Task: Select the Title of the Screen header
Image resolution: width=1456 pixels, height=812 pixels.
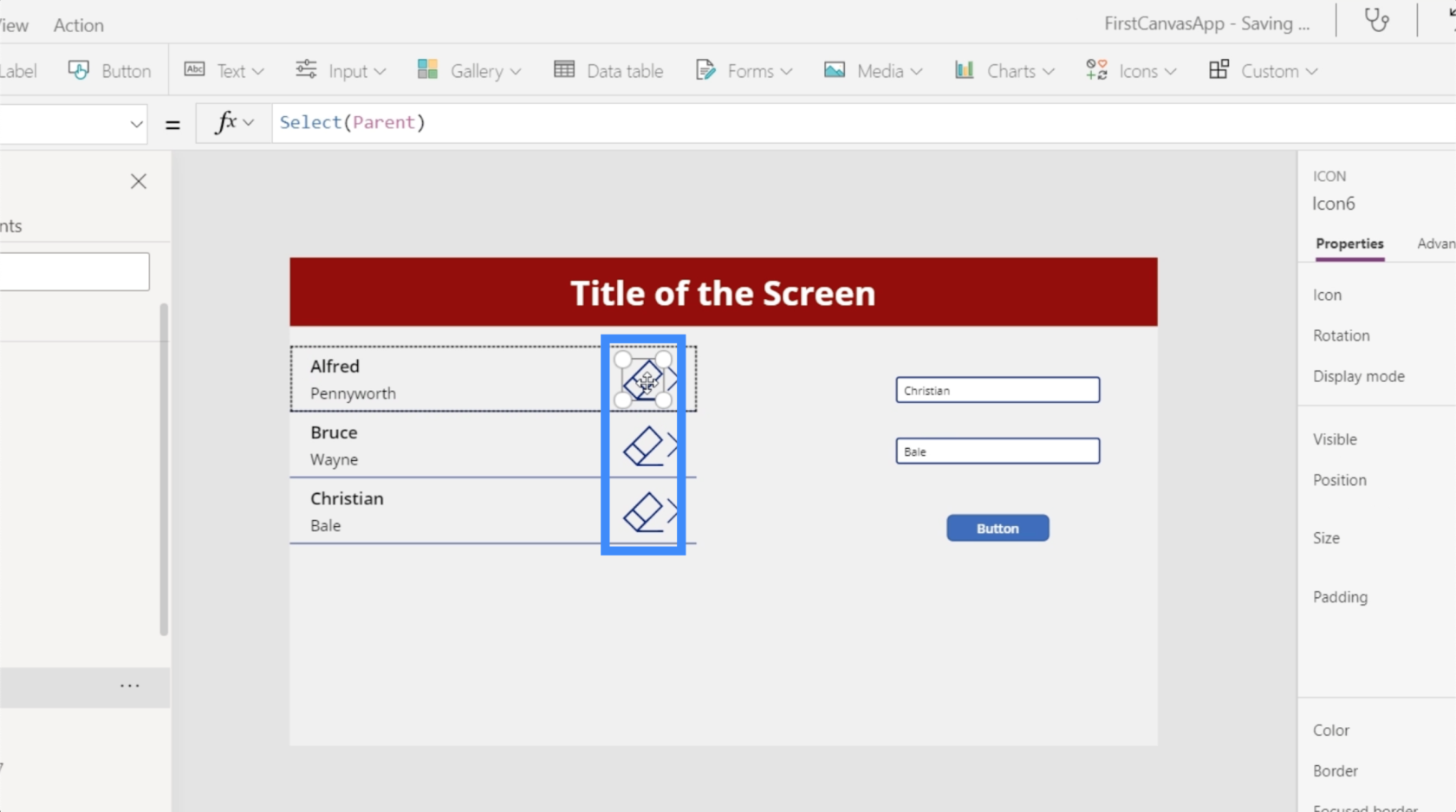Action: click(723, 292)
